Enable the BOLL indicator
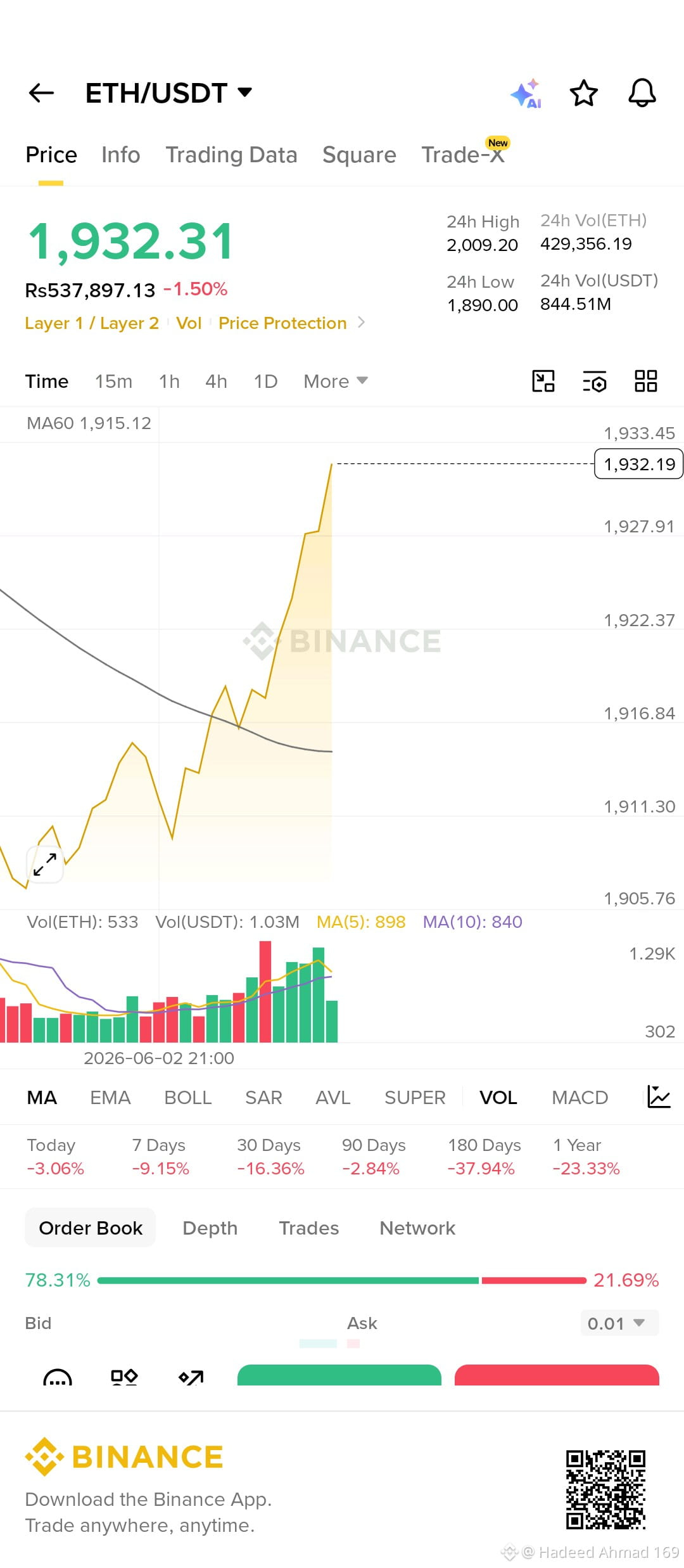684x1568 pixels. pos(187,1098)
